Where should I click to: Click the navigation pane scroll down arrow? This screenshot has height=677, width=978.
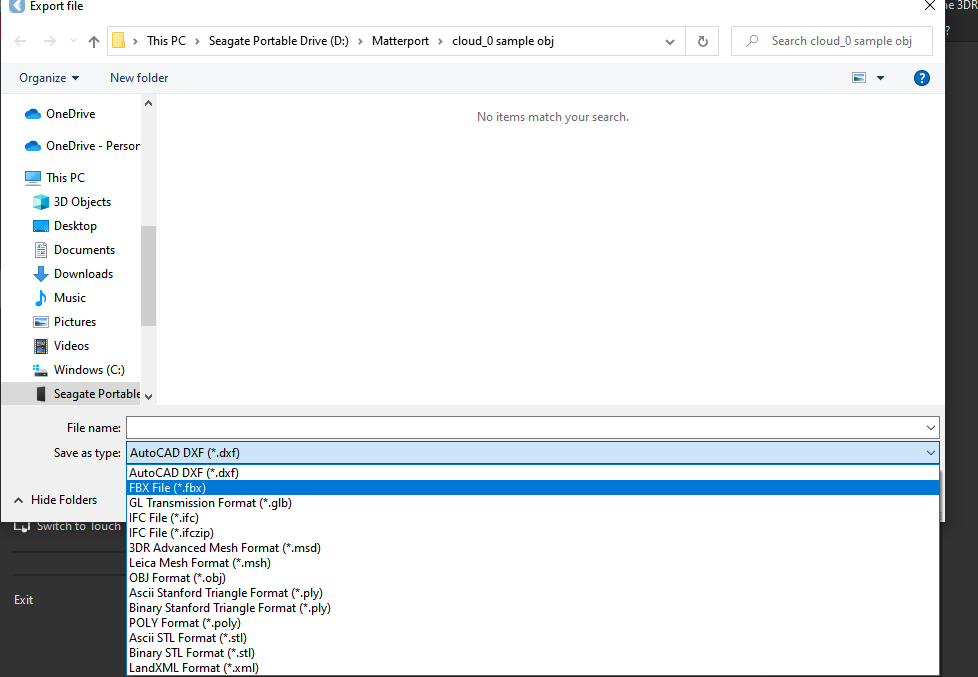click(148, 397)
